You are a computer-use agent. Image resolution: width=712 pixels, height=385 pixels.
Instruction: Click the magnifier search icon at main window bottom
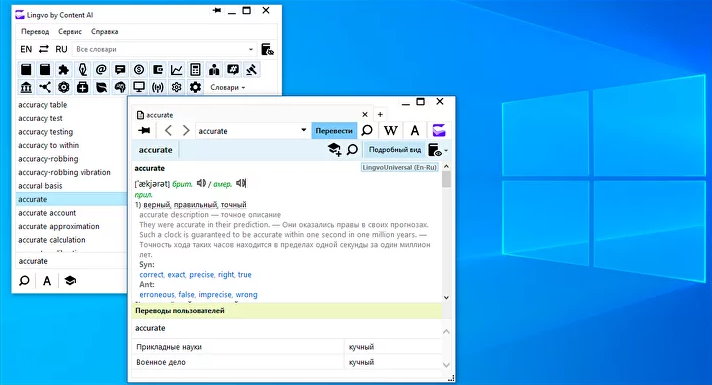pos(25,281)
